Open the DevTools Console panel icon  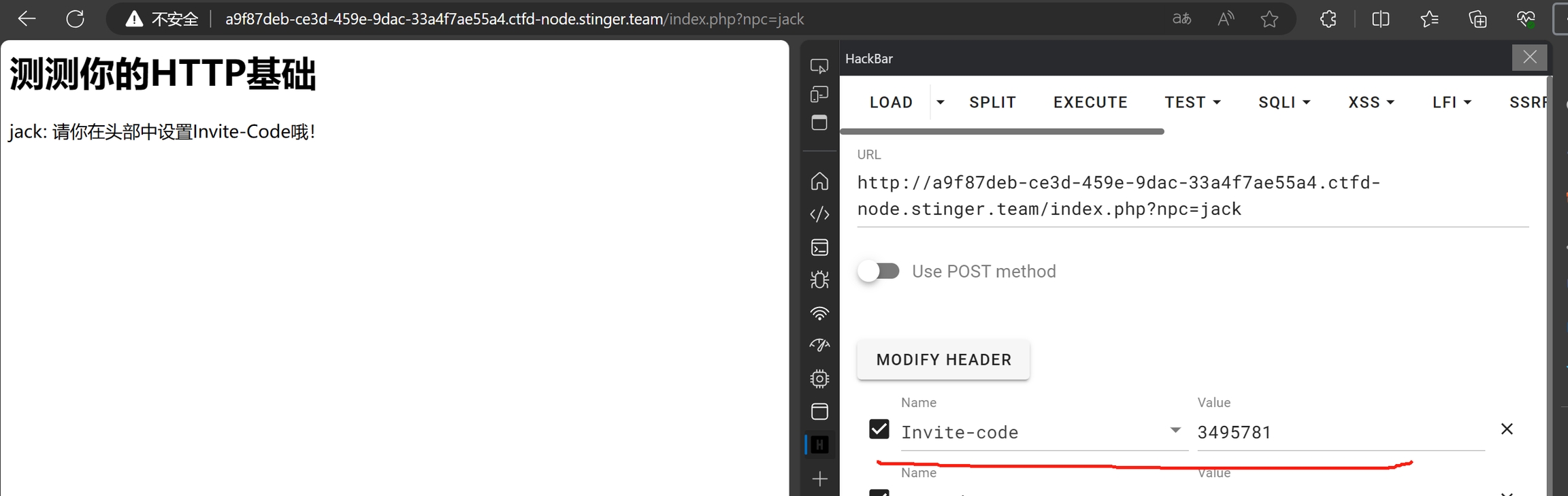pyautogui.click(x=819, y=248)
